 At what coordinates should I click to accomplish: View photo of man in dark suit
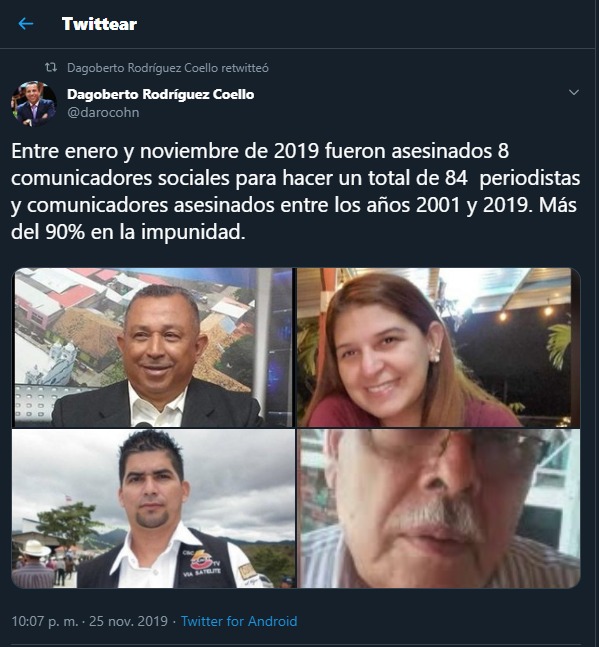pyautogui.click(x=153, y=347)
